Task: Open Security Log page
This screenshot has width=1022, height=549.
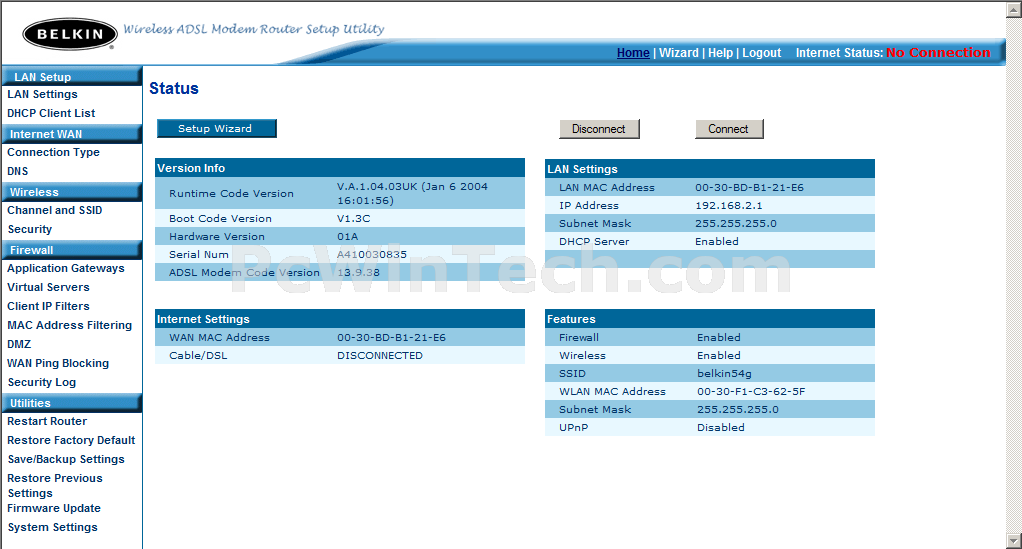Action: click(42, 382)
